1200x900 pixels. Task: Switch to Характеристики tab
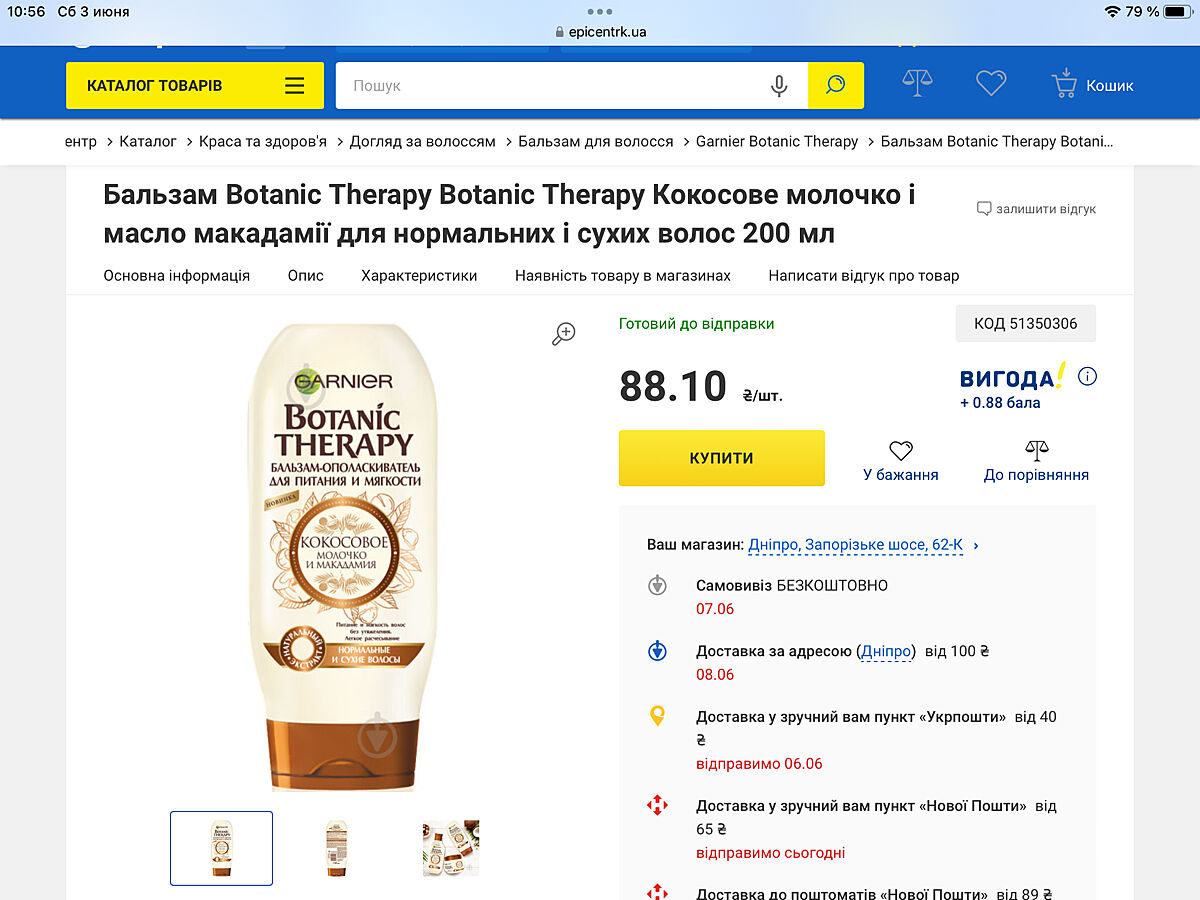click(419, 276)
